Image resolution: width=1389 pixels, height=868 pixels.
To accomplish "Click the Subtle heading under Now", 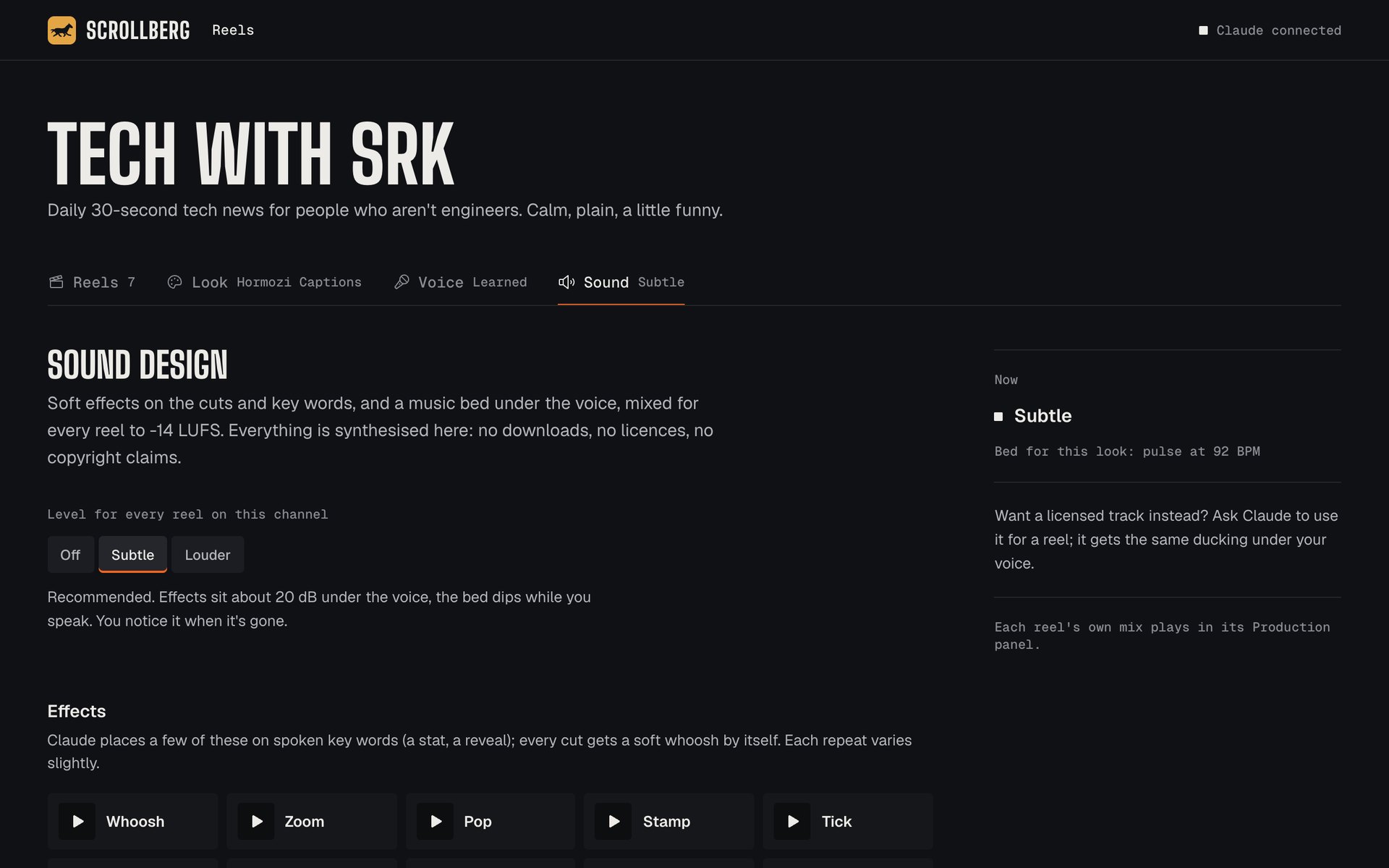I will (x=1042, y=416).
